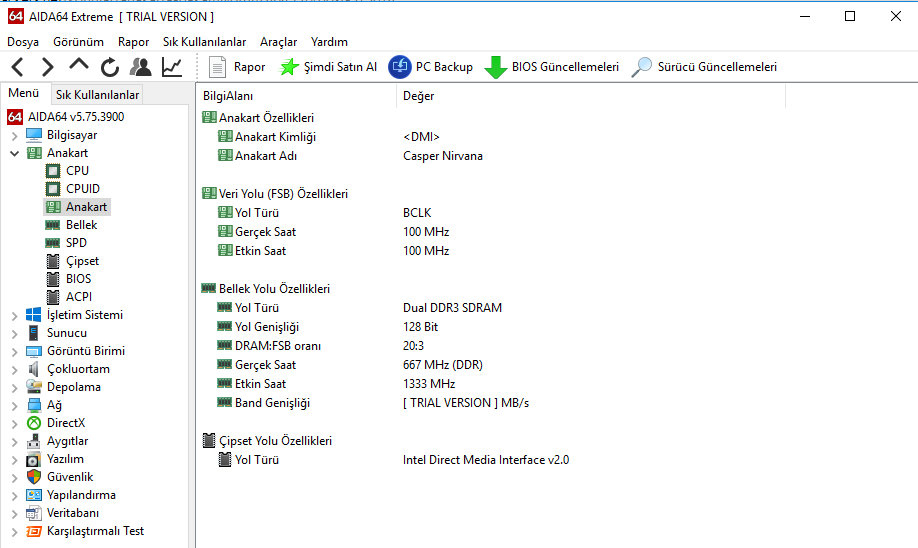
Task: Select the Anakart Adı row
Action: tap(492, 156)
